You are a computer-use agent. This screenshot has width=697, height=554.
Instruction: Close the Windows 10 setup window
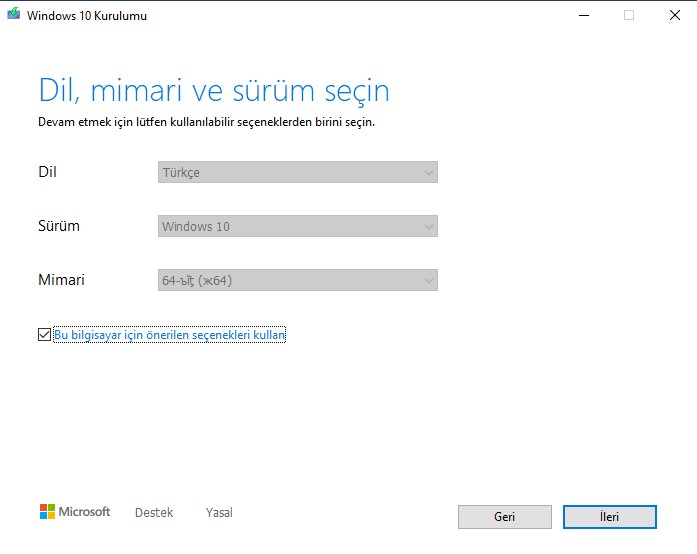tap(673, 15)
